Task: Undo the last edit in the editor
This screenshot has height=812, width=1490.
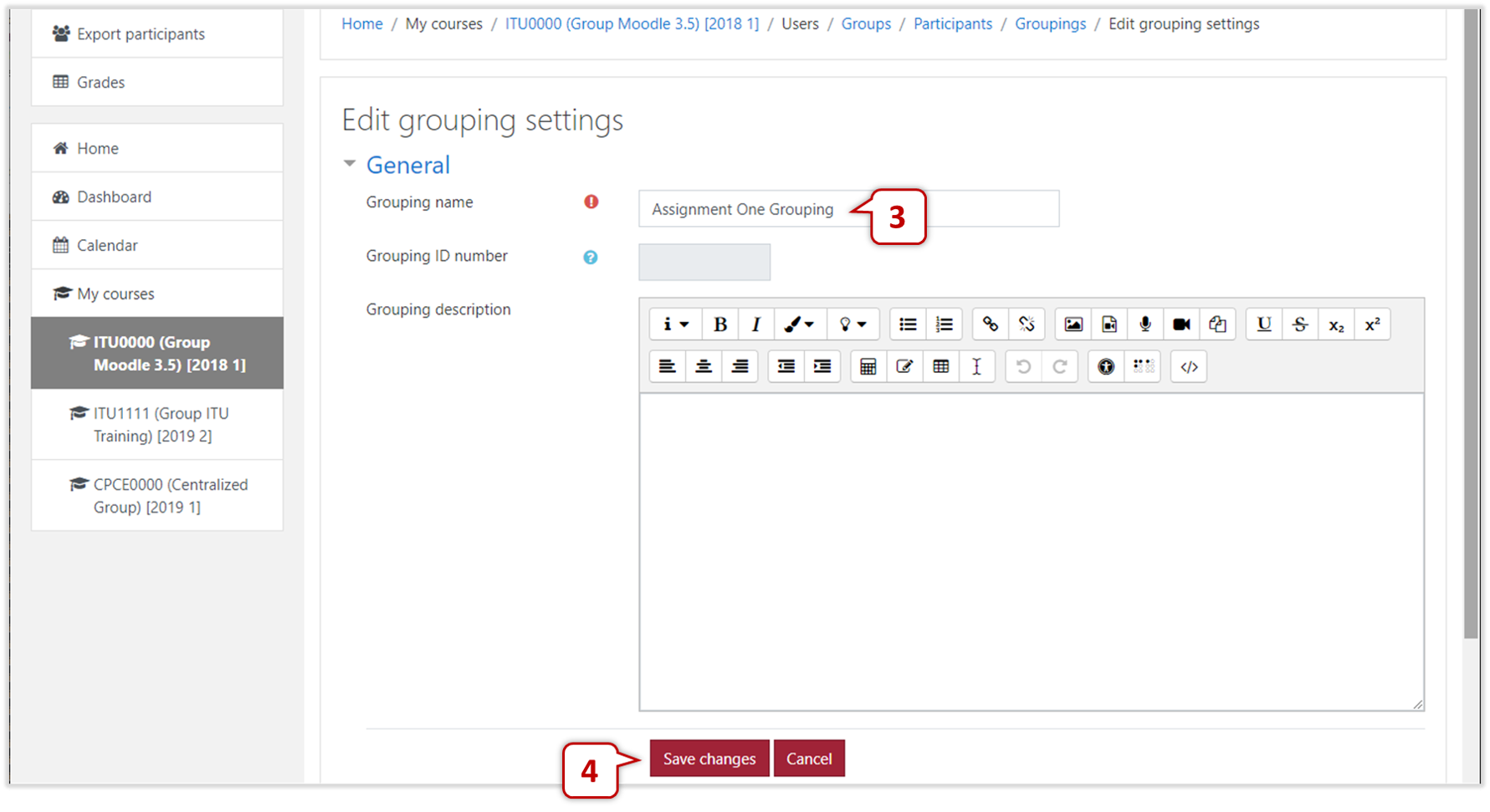Action: tap(1023, 366)
